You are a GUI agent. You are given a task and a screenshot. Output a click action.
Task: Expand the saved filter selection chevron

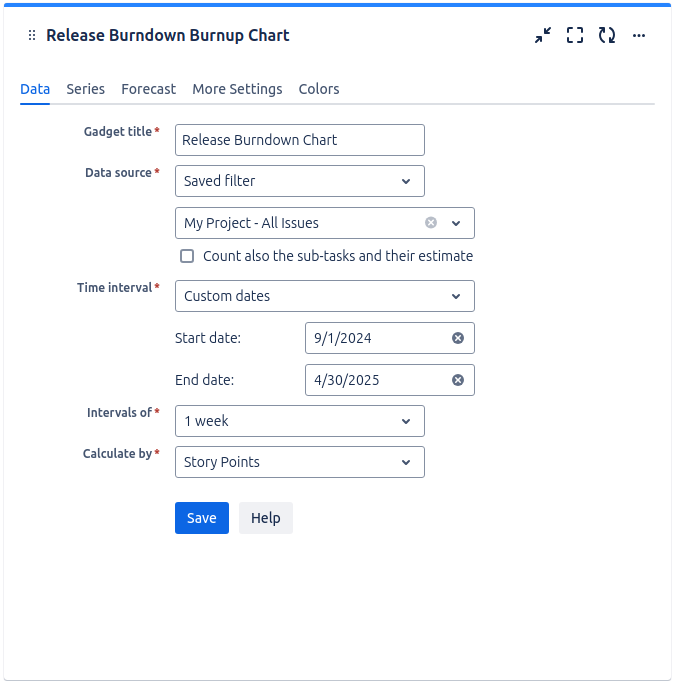click(456, 223)
